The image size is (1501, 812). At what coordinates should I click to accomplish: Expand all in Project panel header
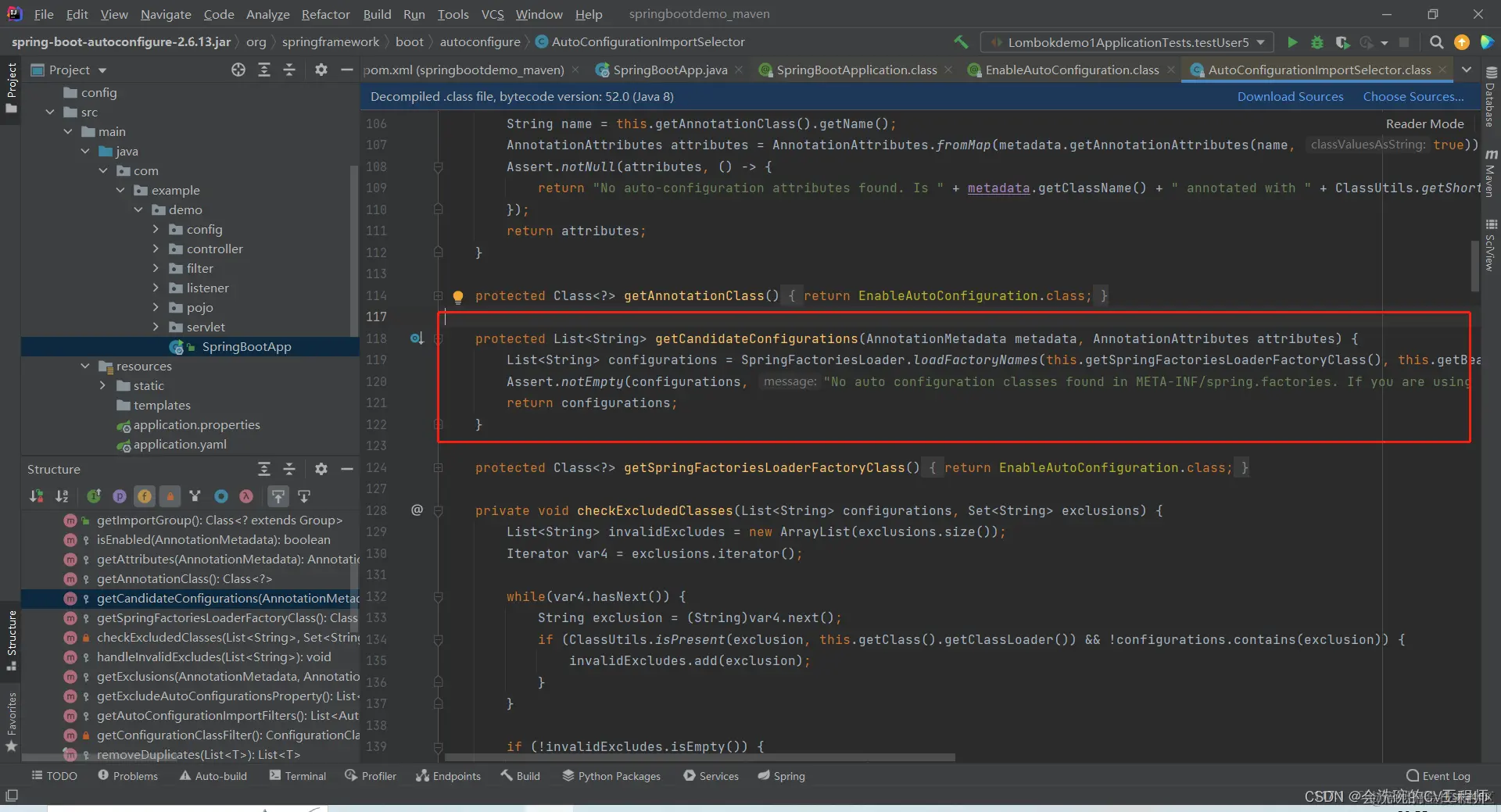264,70
